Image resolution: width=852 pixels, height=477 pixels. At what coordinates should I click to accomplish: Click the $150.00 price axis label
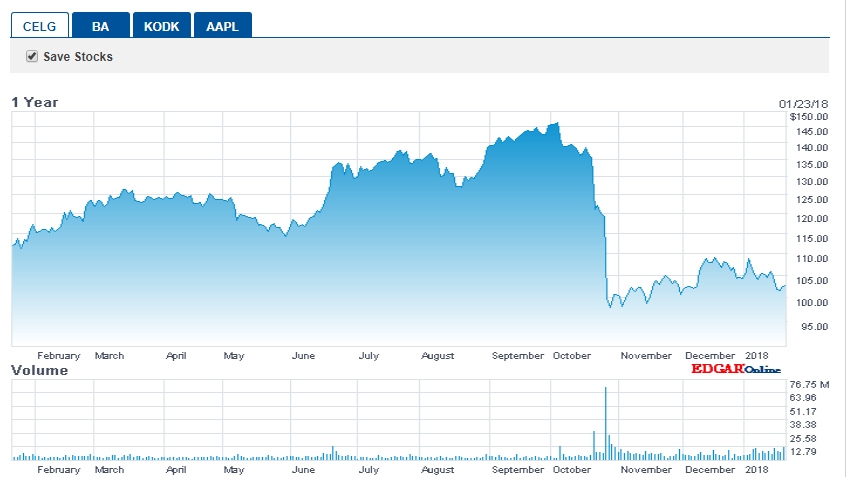809,117
